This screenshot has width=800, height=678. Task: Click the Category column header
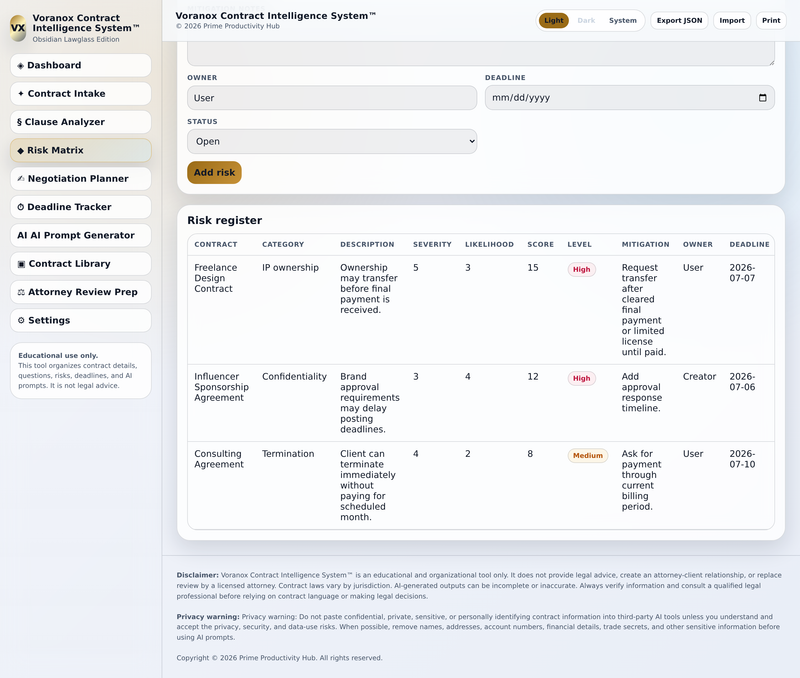(x=283, y=245)
